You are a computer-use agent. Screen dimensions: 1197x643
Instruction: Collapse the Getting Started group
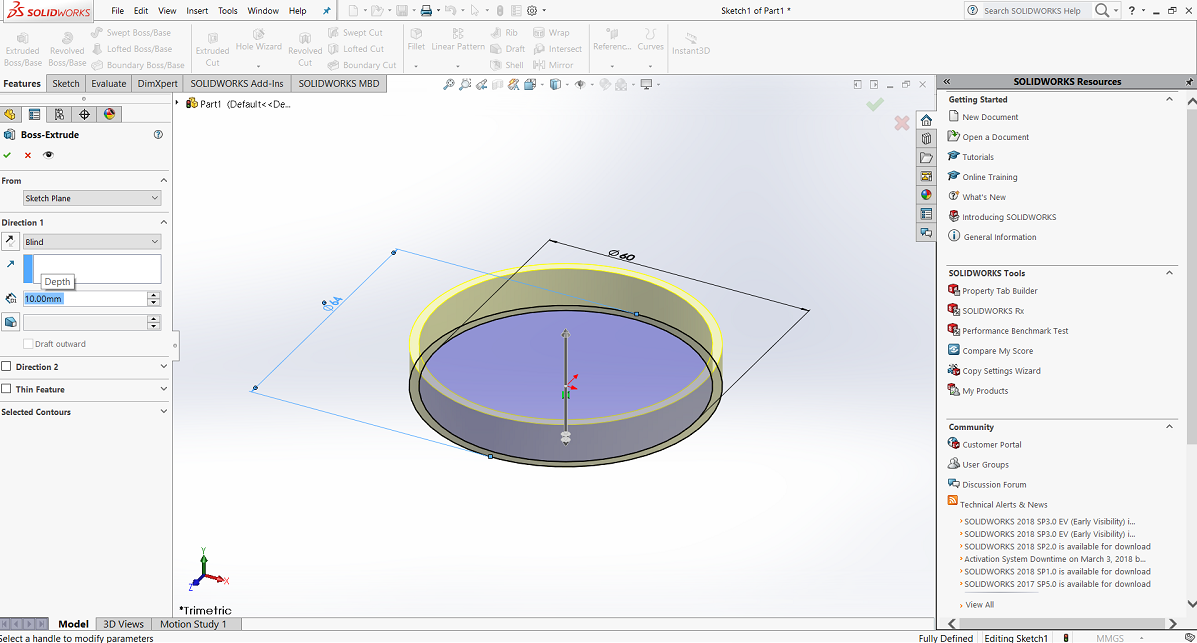(x=1170, y=99)
